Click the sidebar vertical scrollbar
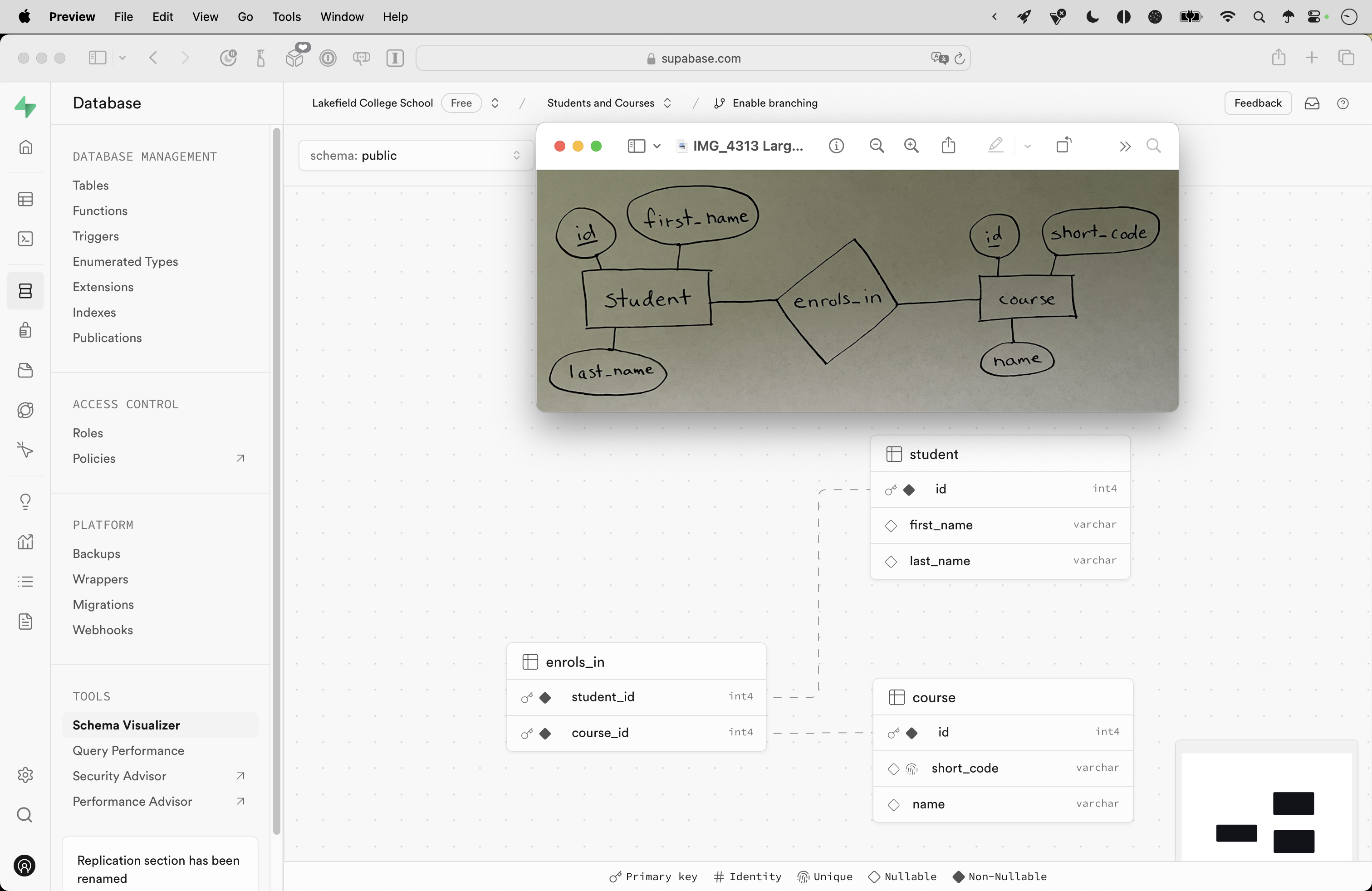Viewport: 1372px width, 891px height. [276, 482]
